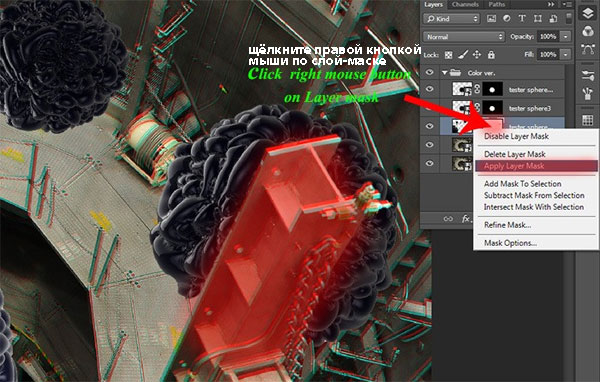Click the Layers dock icon in right strip
600x382 pixels.
coord(587,13)
